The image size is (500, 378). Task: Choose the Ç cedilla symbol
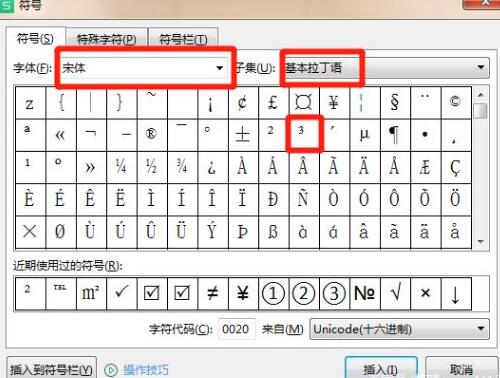[x=456, y=167]
